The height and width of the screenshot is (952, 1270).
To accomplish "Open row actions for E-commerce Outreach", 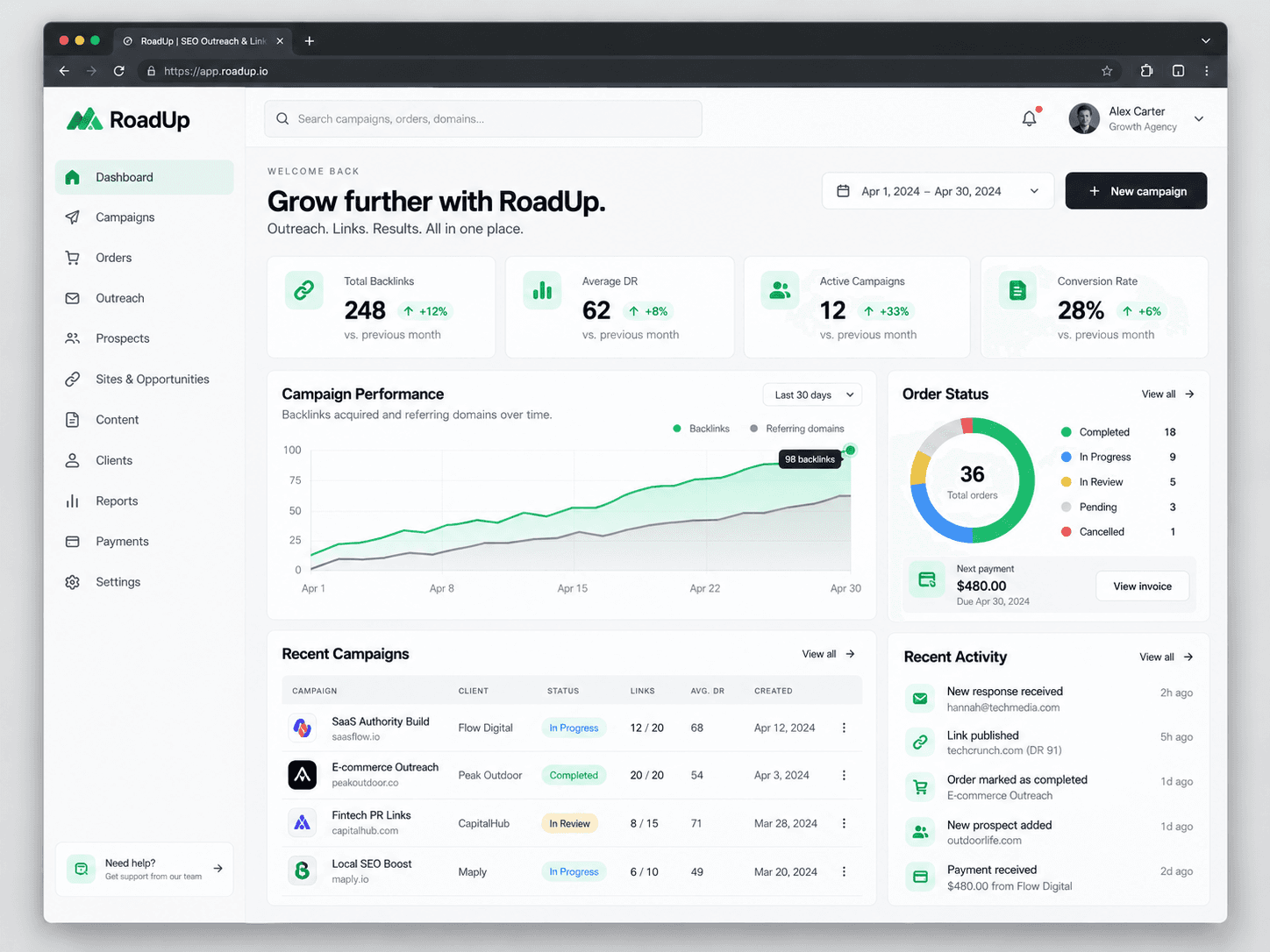I will click(844, 775).
